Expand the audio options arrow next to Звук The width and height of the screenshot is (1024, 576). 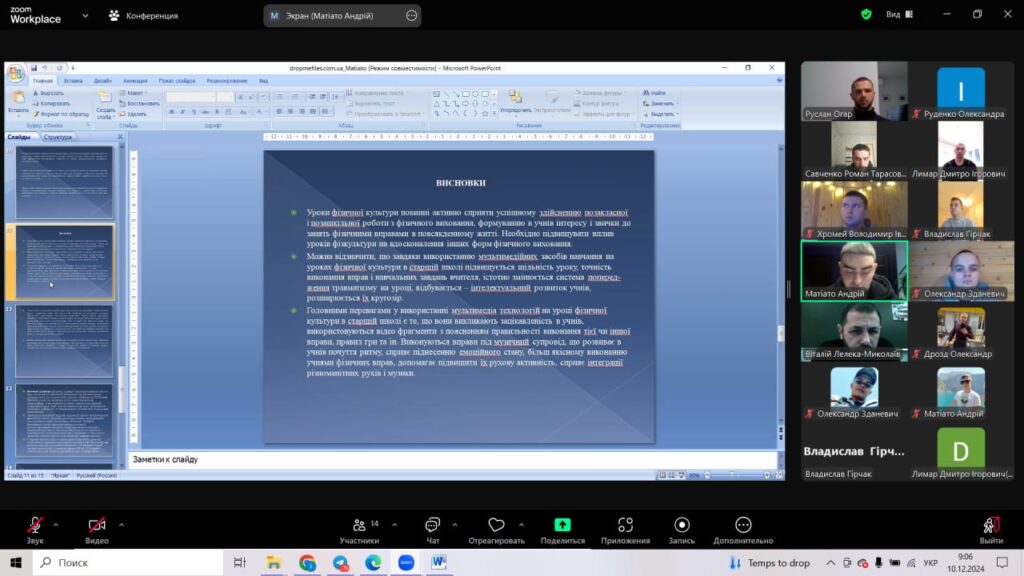(55, 524)
